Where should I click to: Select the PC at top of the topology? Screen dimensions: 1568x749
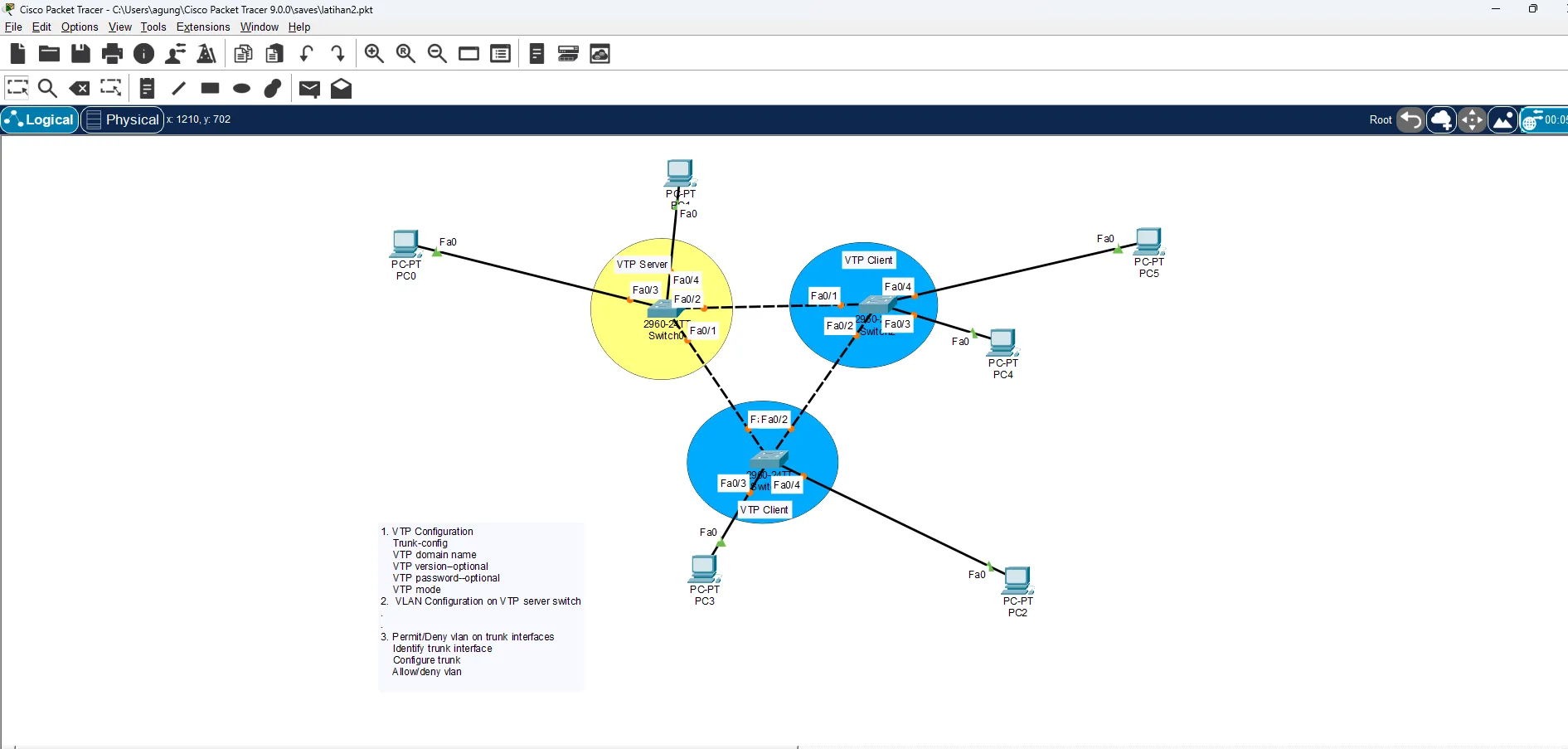680,174
